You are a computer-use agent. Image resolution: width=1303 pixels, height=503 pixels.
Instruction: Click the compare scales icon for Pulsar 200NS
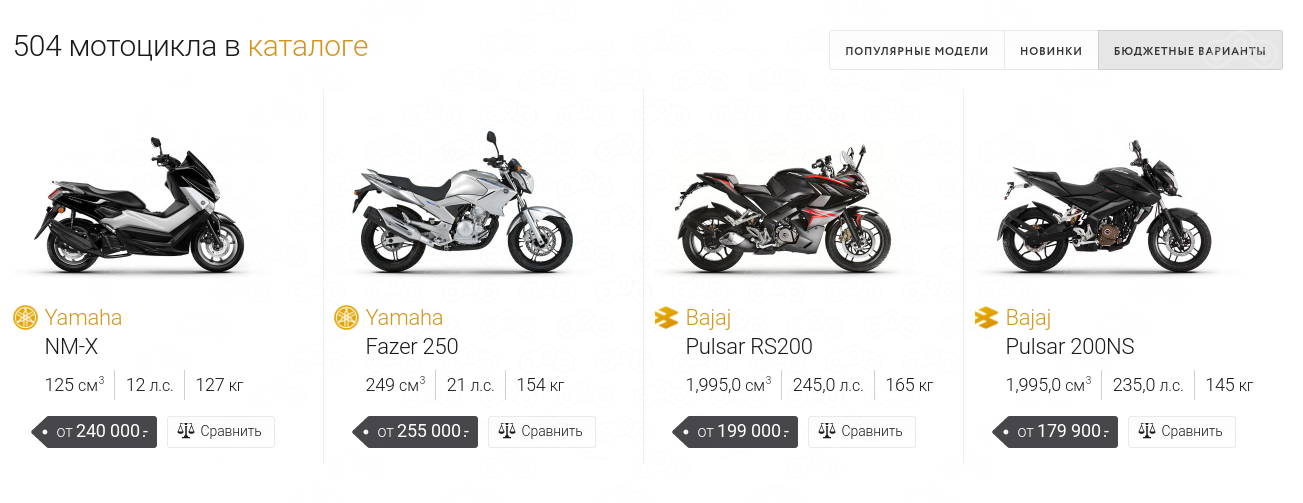[1147, 431]
